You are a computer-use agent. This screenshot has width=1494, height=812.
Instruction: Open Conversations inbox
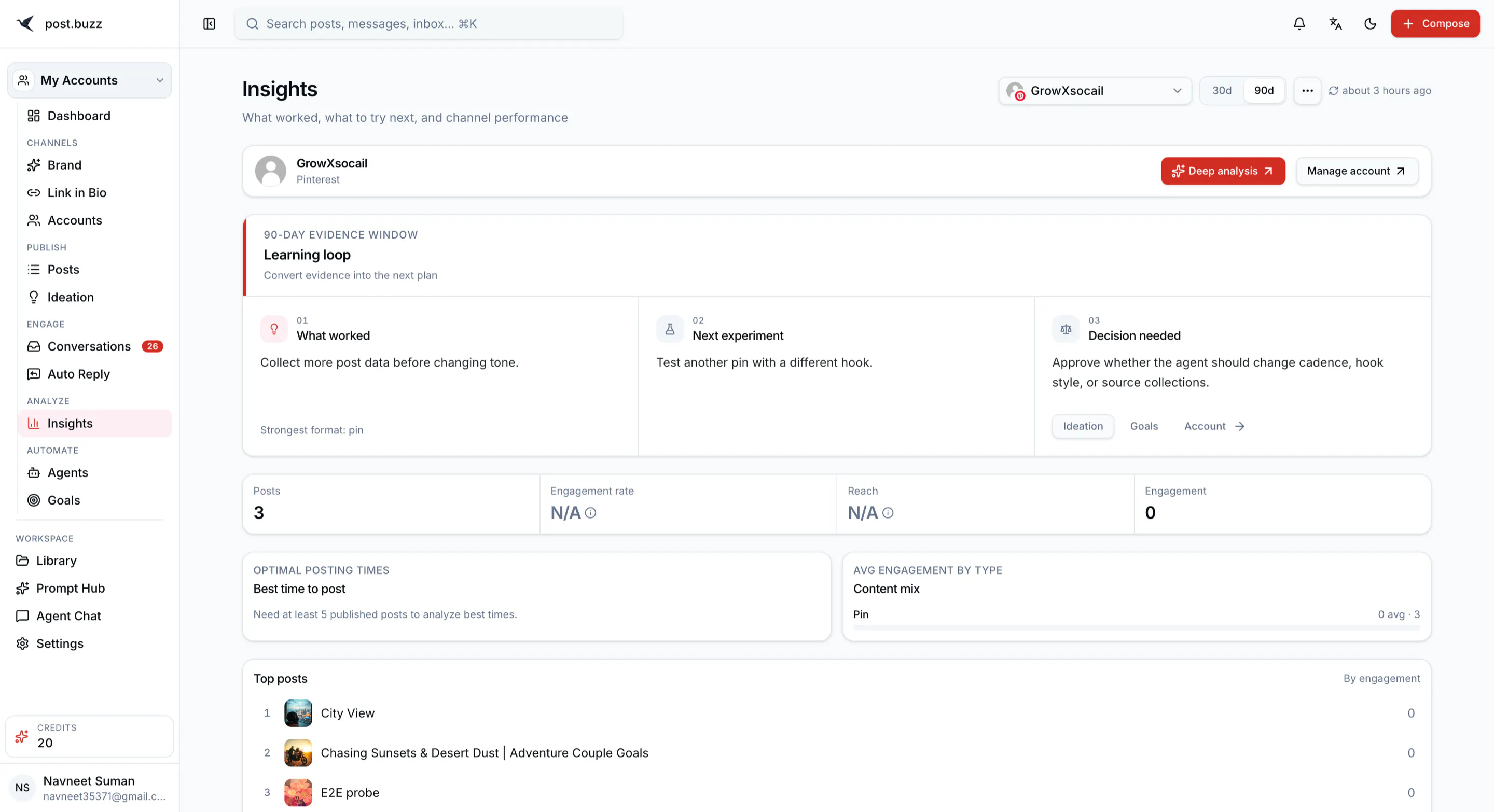click(x=95, y=346)
